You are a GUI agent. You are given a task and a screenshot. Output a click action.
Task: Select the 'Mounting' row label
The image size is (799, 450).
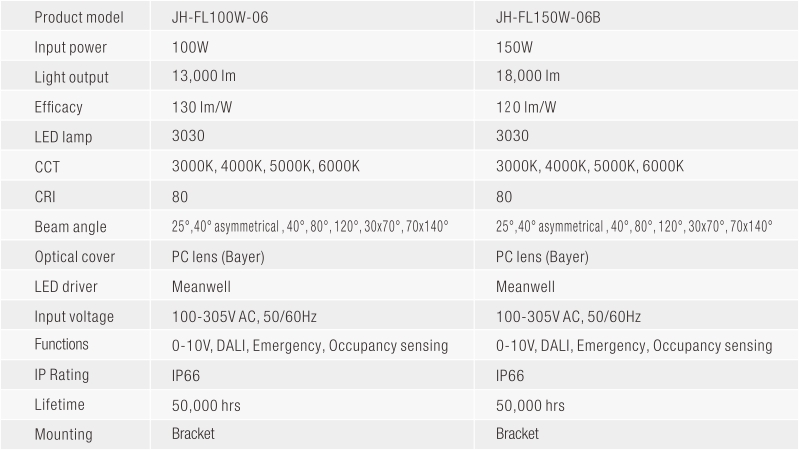click(63, 434)
